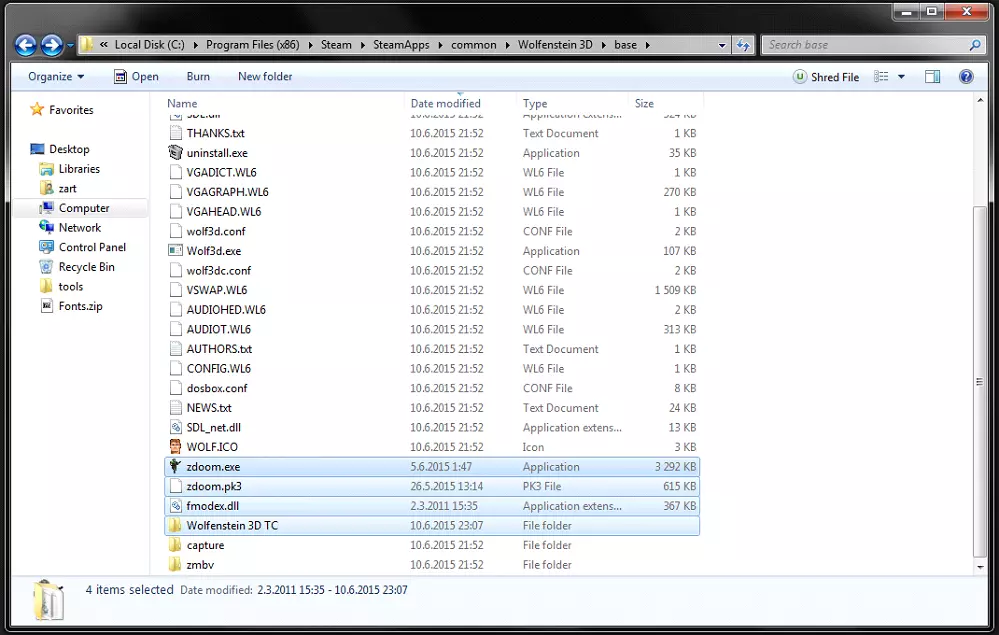Expand the arrow after base breadcrumb
Image resolution: width=999 pixels, height=635 pixels.
(647, 45)
